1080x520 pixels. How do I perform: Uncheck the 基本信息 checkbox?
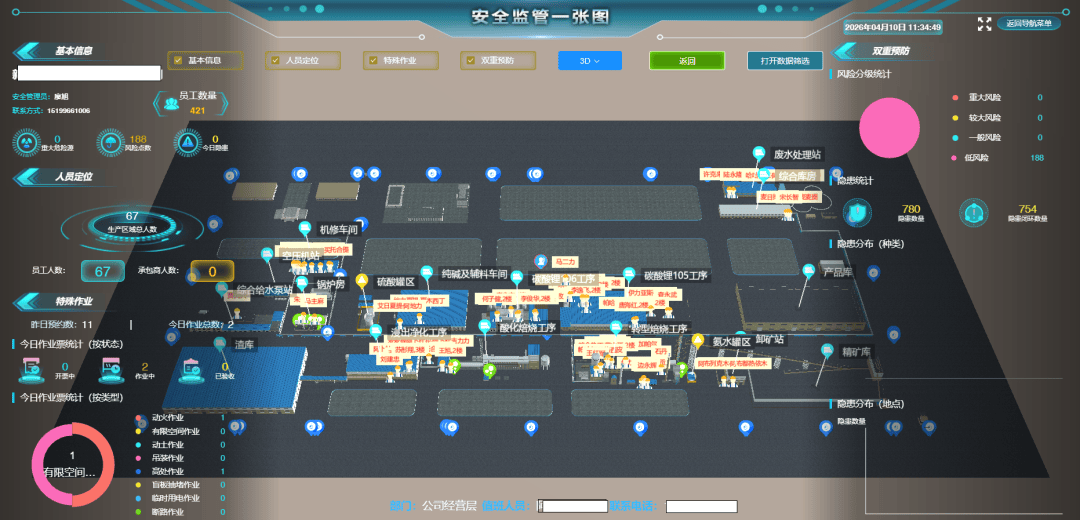[177, 60]
